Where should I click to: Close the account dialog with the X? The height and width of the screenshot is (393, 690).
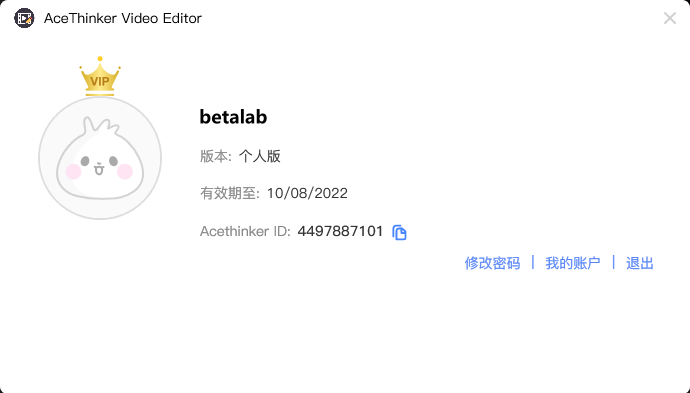click(x=670, y=18)
